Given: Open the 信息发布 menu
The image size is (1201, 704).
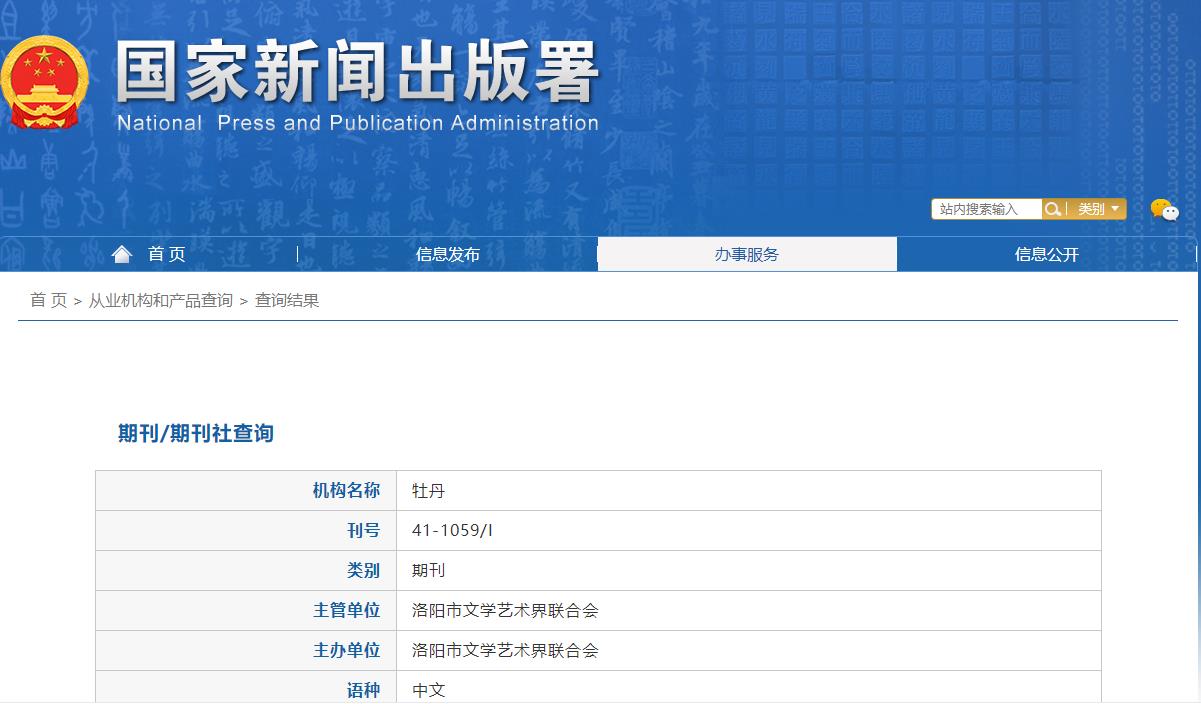Looking at the screenshot, I should (447, 253).
